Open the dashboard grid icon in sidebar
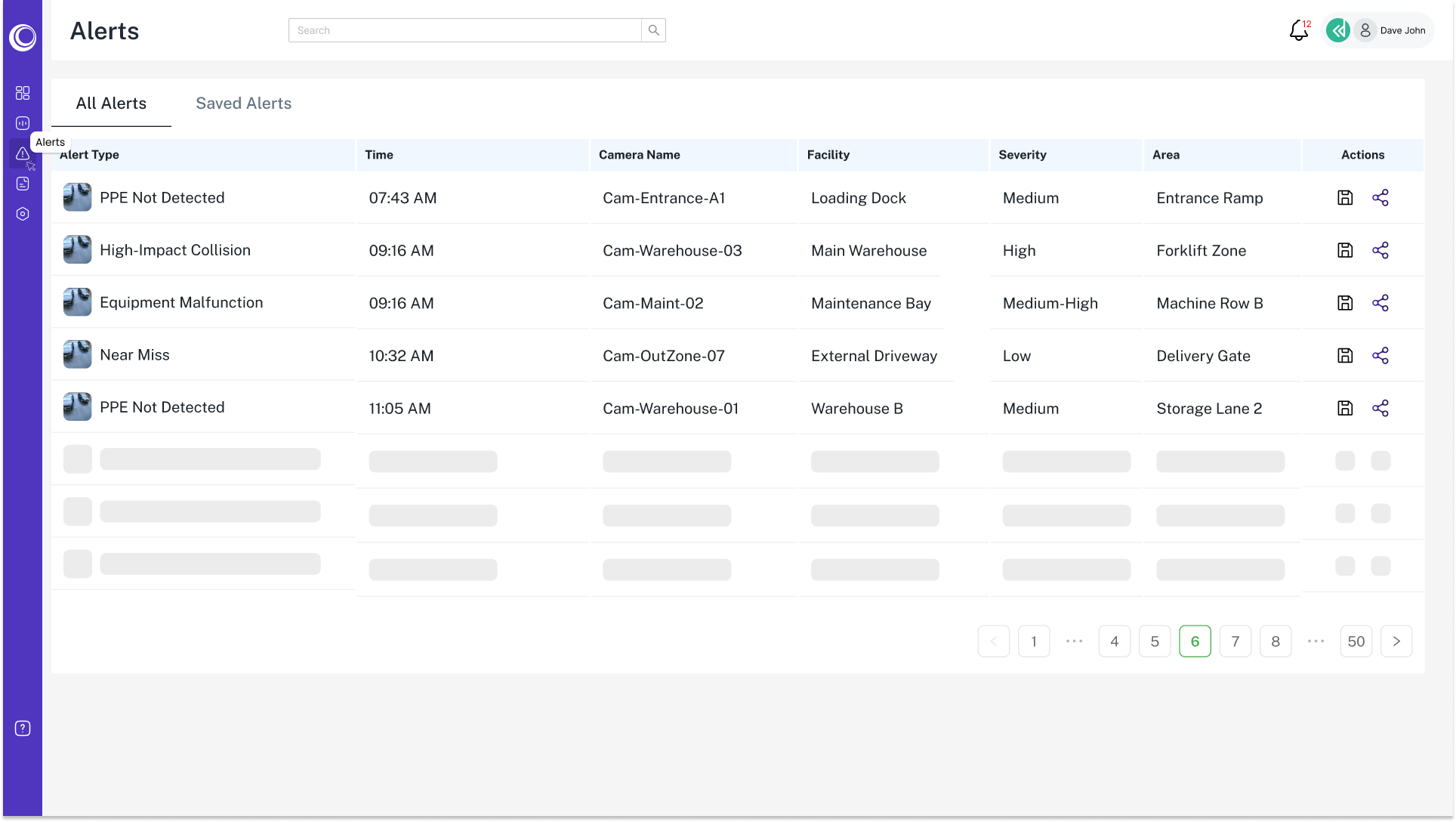 pos(23,93)
